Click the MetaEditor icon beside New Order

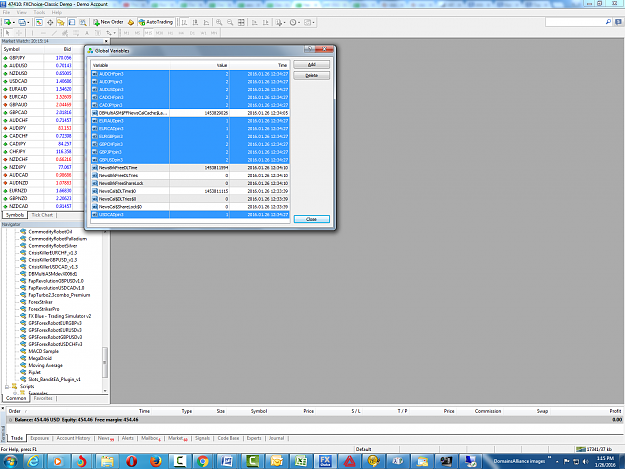[x=131, y=22]
